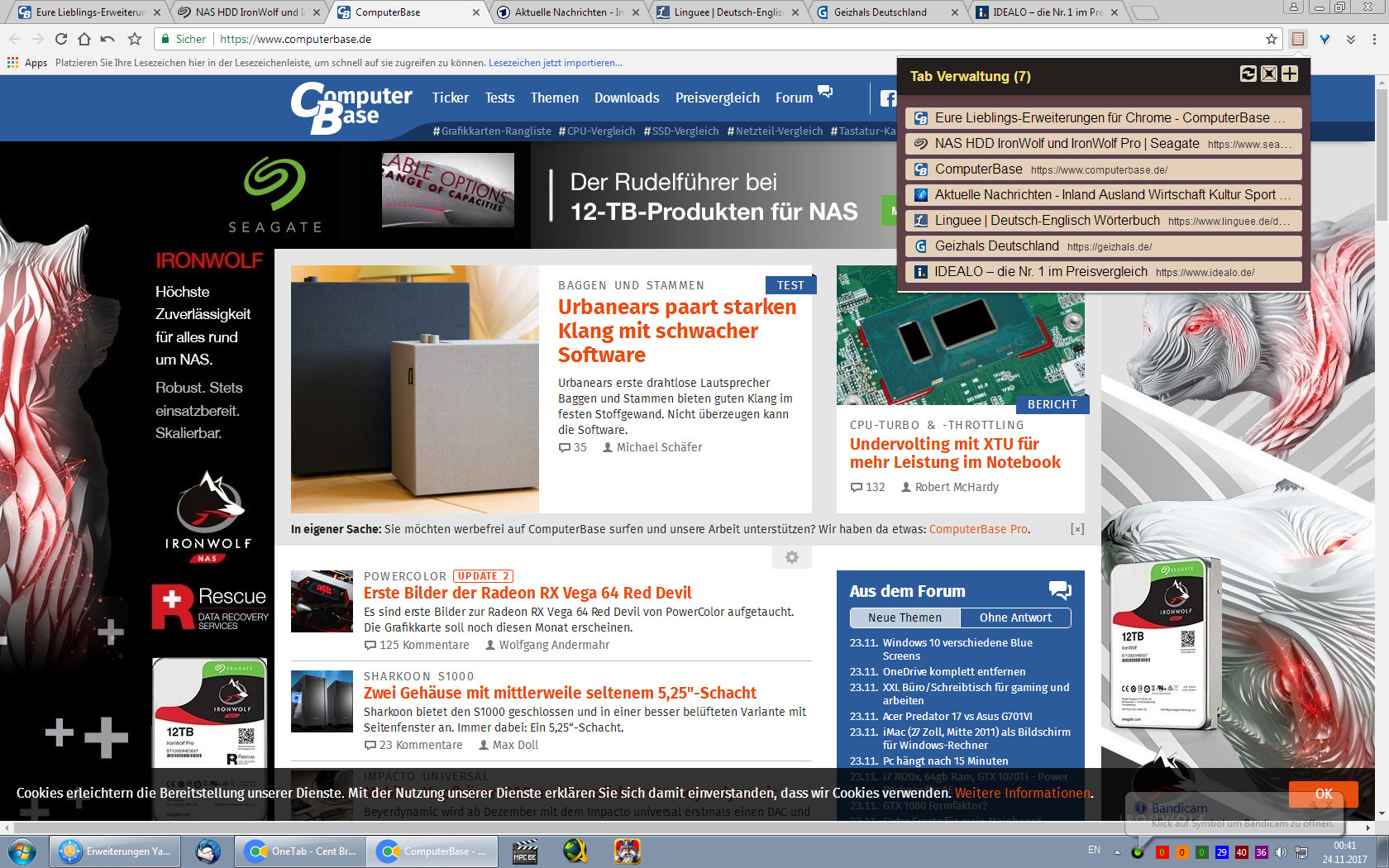
Task: Open the Windows Start orb
Action: 22,851
